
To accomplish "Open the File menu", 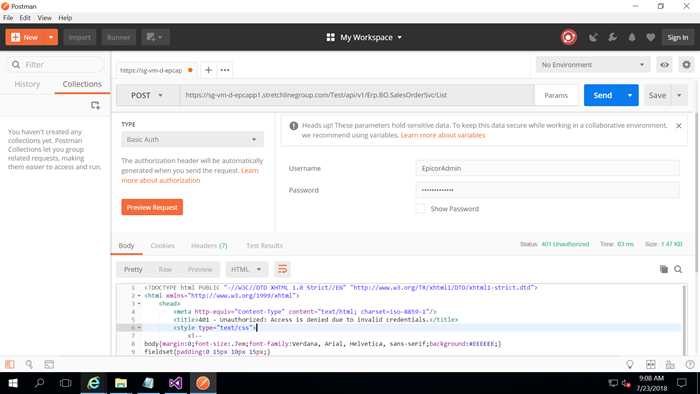I will 8,18.
